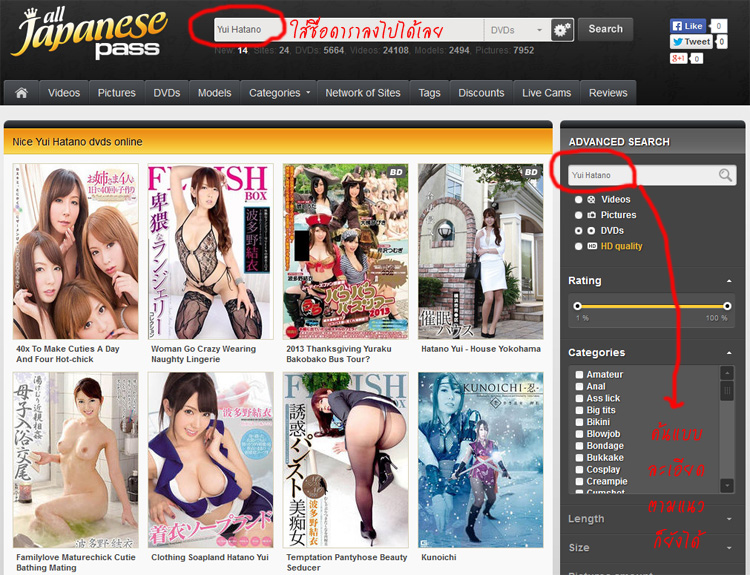The width and height of the screenshot is (750, 575).
Task: Click the top search box with Yui Hatano
Action: [x=349, y=30]
